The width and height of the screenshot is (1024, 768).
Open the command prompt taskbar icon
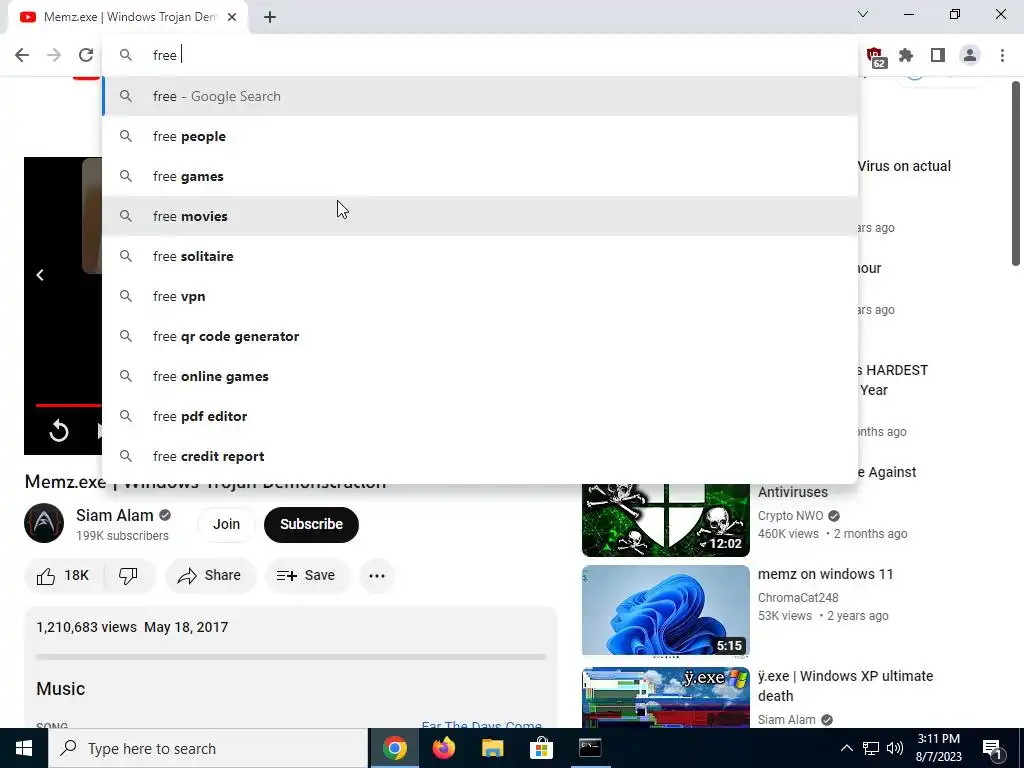[590, 748]
